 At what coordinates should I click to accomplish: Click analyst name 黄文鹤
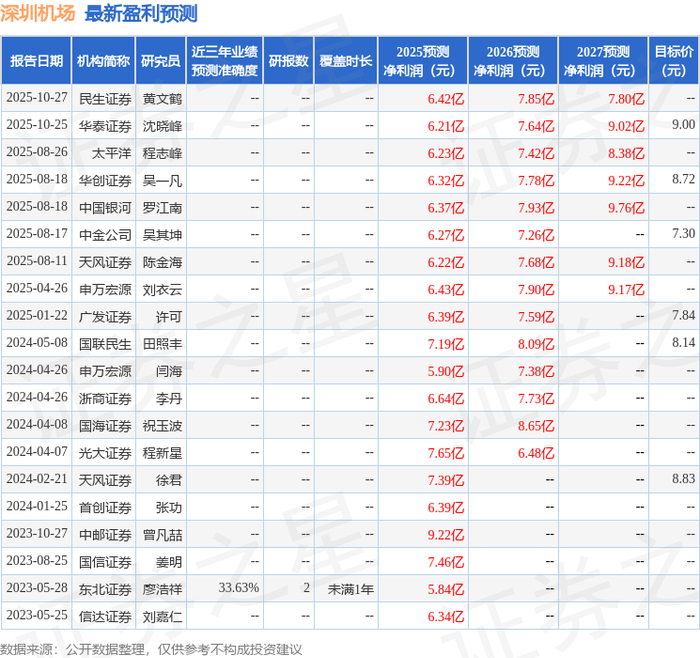pos(162,99)
